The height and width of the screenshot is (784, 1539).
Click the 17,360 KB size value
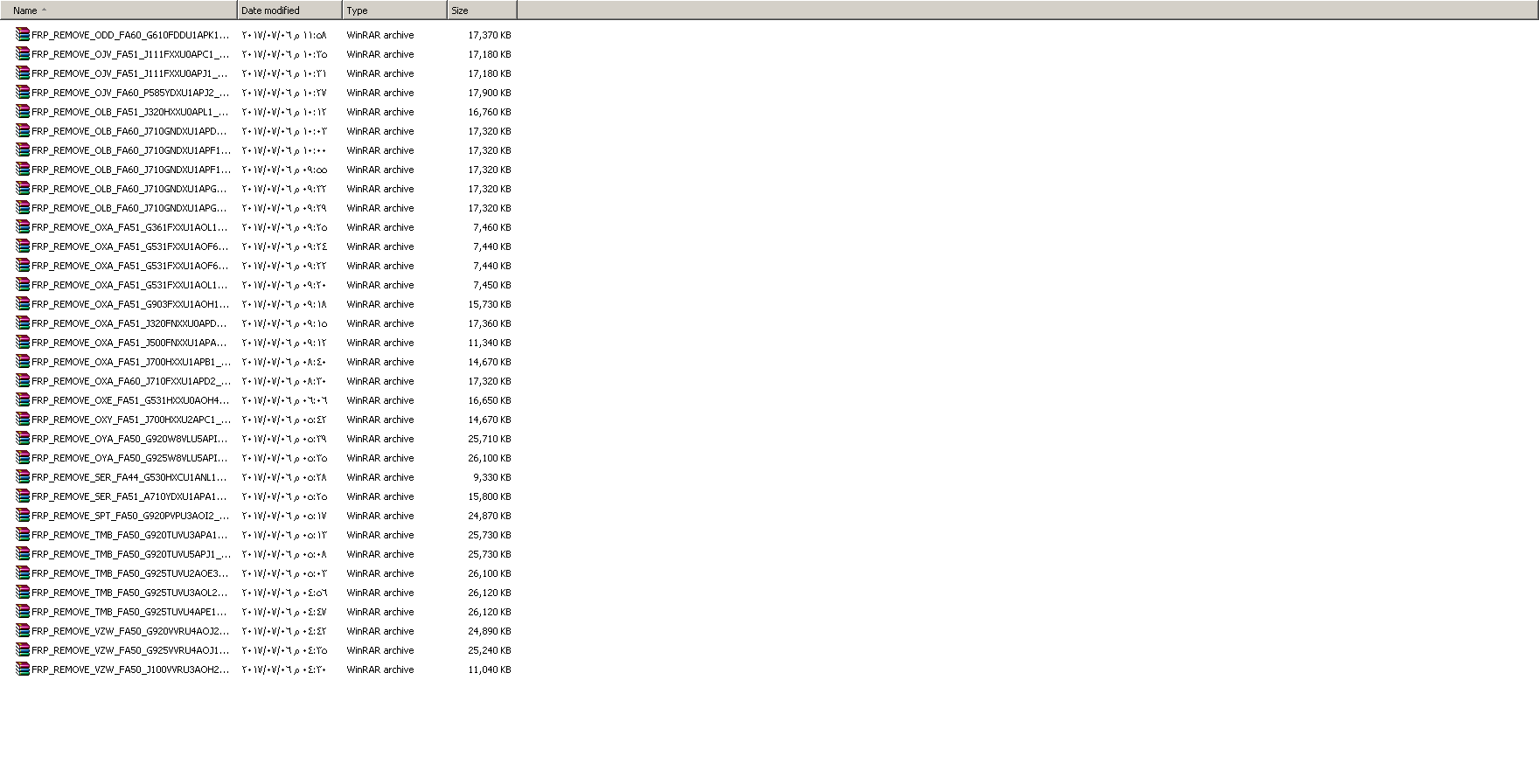pyautogui.click(x=490, y=323)
